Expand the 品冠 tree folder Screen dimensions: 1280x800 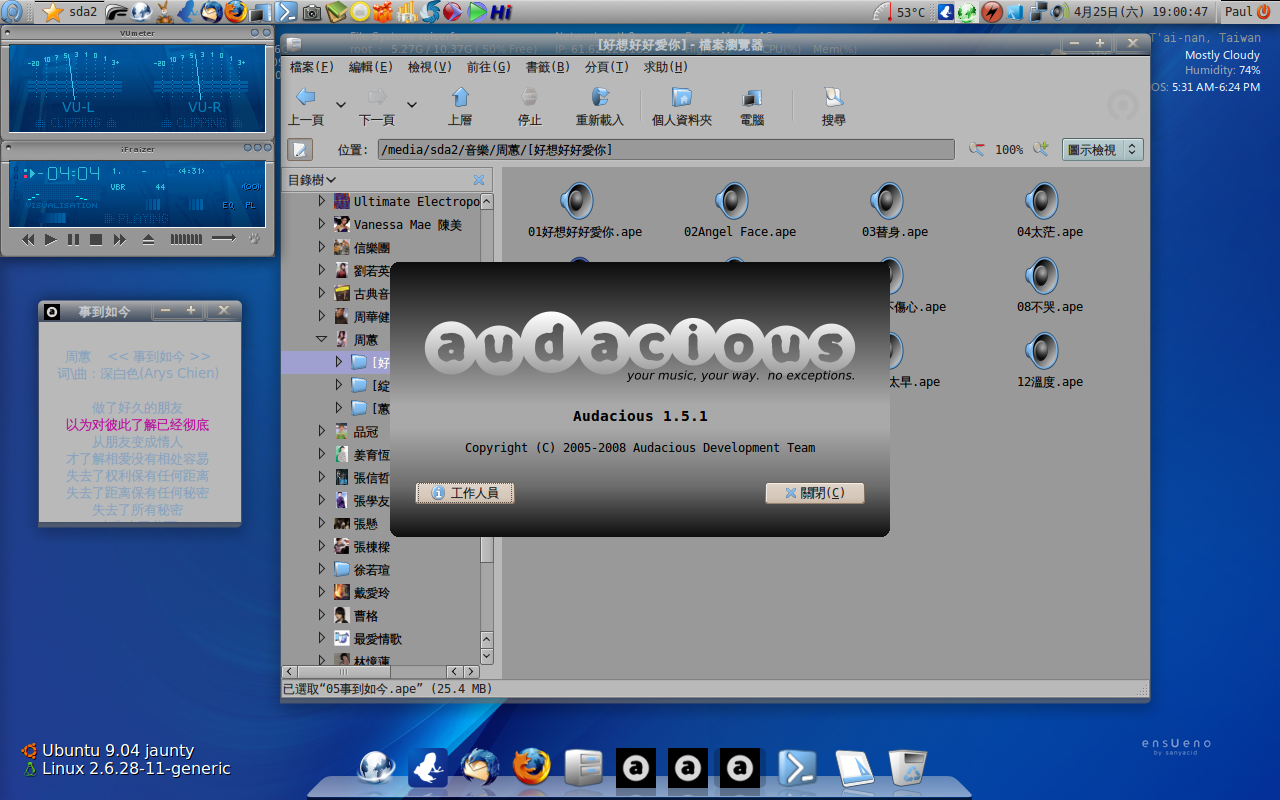pos(322,431)
